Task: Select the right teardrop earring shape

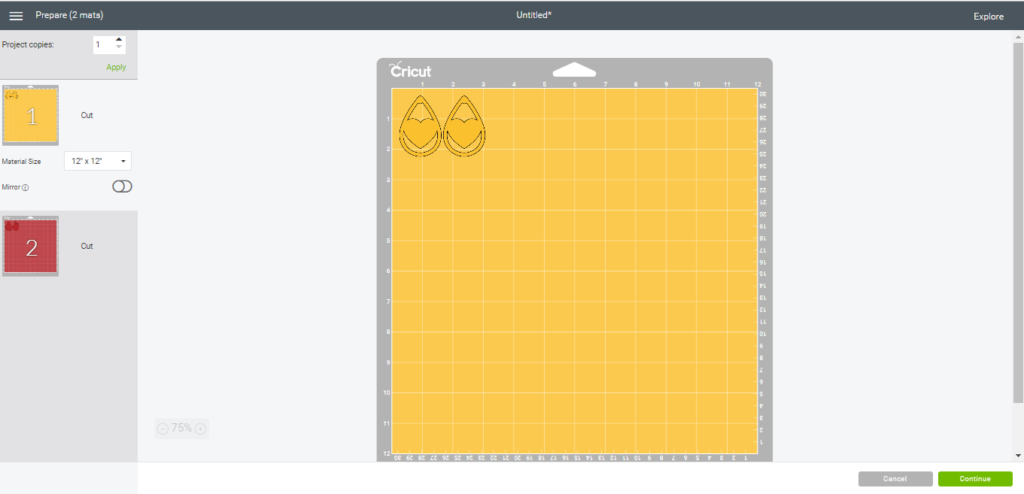Action: pos(464,127)
